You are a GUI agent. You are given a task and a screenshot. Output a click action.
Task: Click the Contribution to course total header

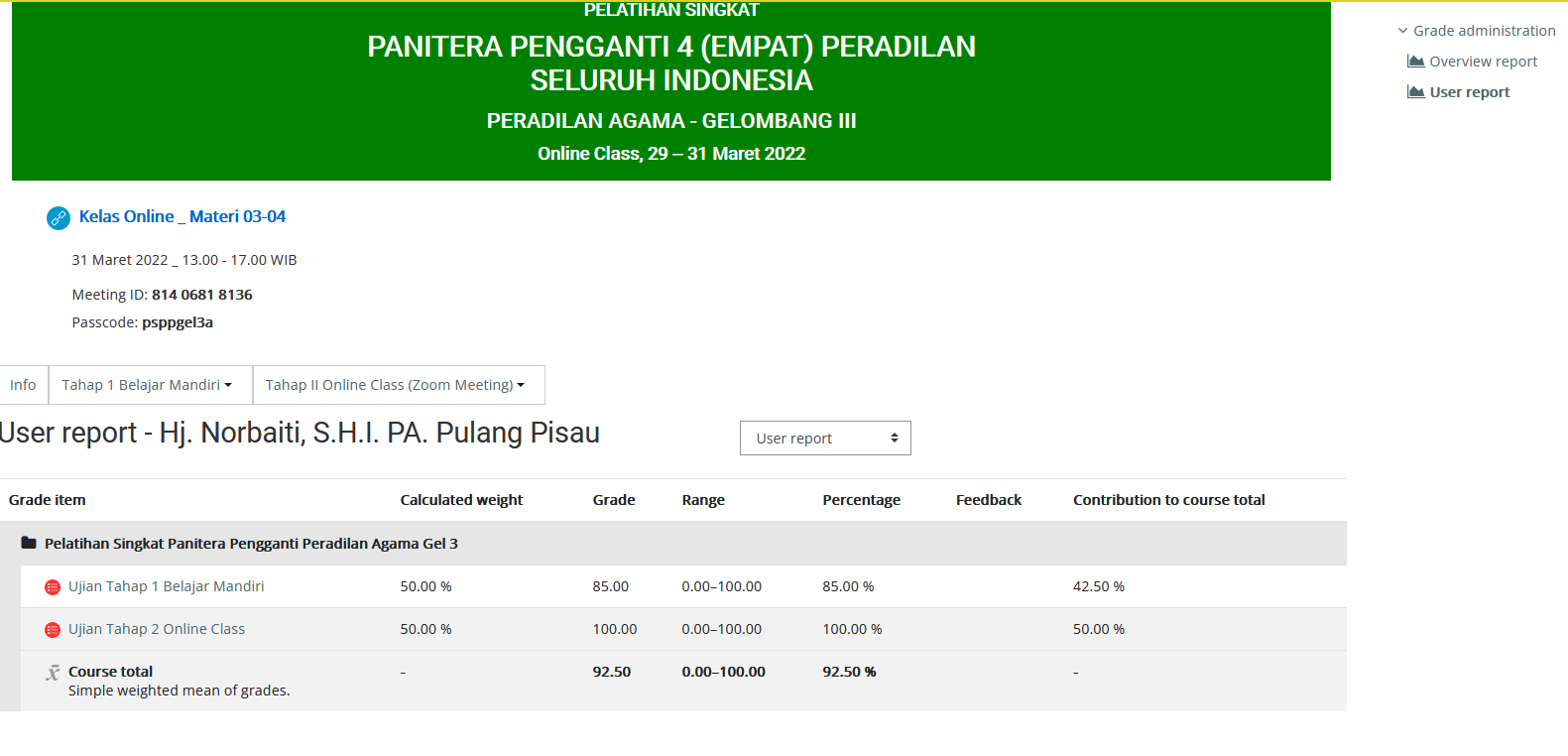[x=1168, y=500]
